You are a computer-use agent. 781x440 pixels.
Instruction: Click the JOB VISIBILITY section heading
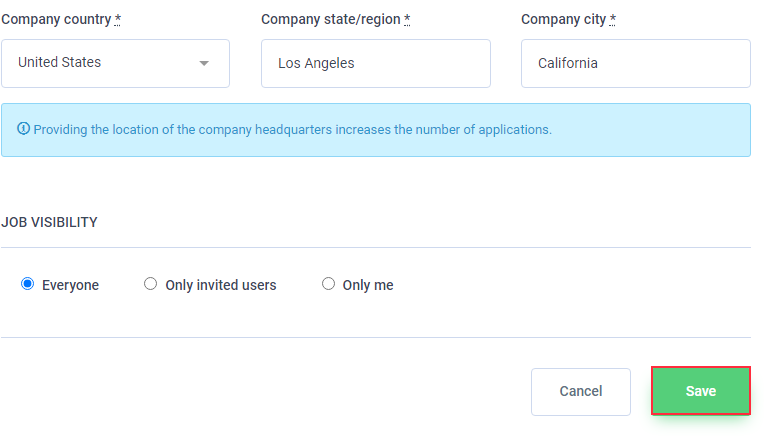coord(49,222)
